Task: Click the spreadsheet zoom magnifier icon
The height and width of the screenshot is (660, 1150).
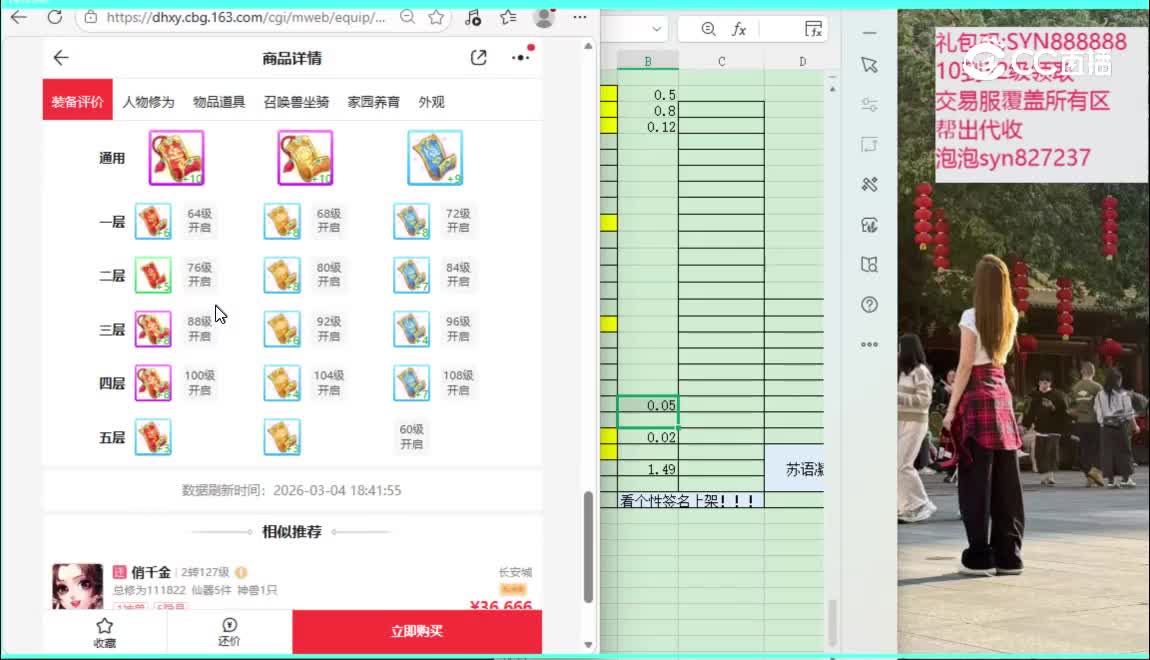Action: click(x=708, y=29)
